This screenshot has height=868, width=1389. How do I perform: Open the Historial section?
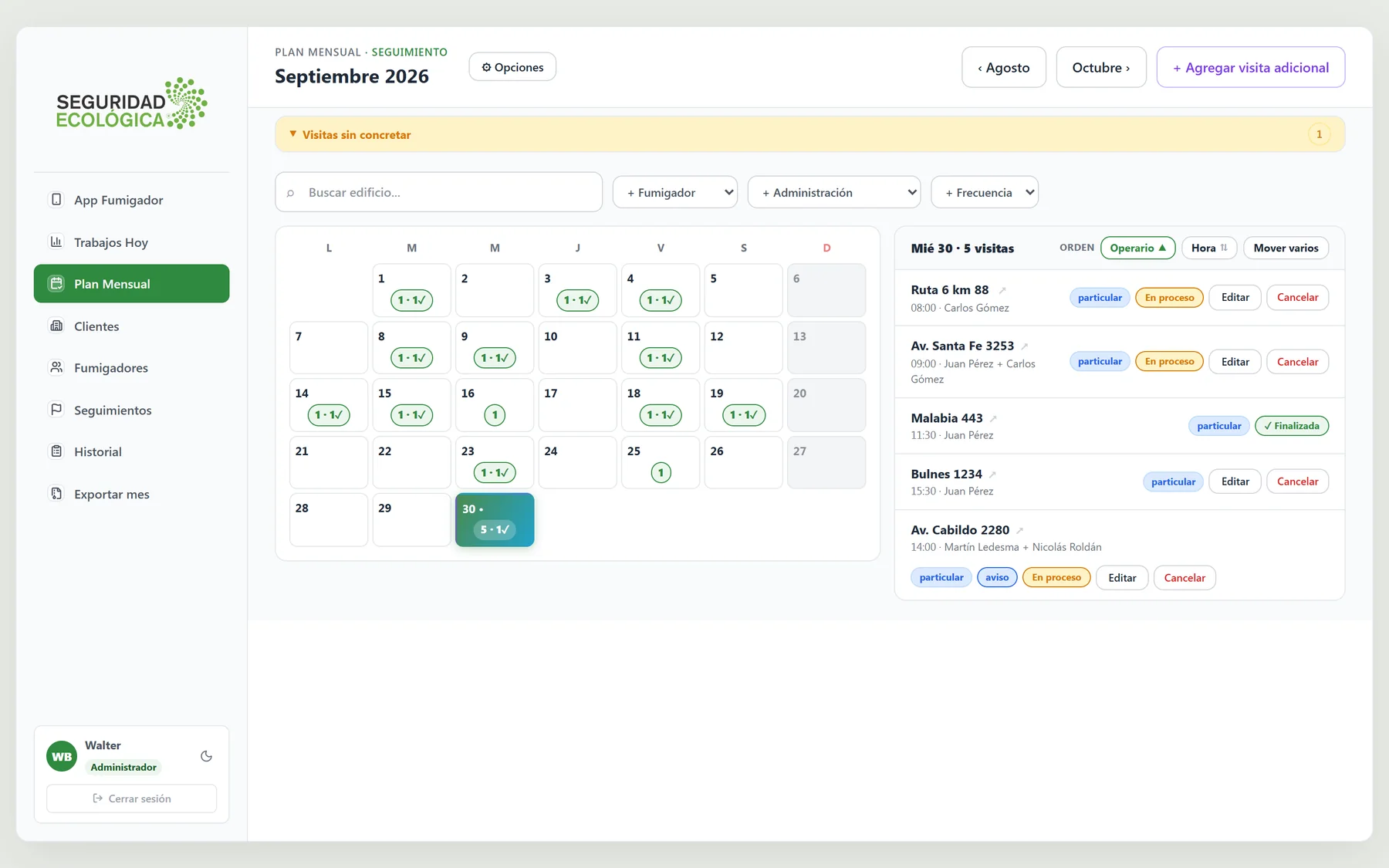pos(132,451)
